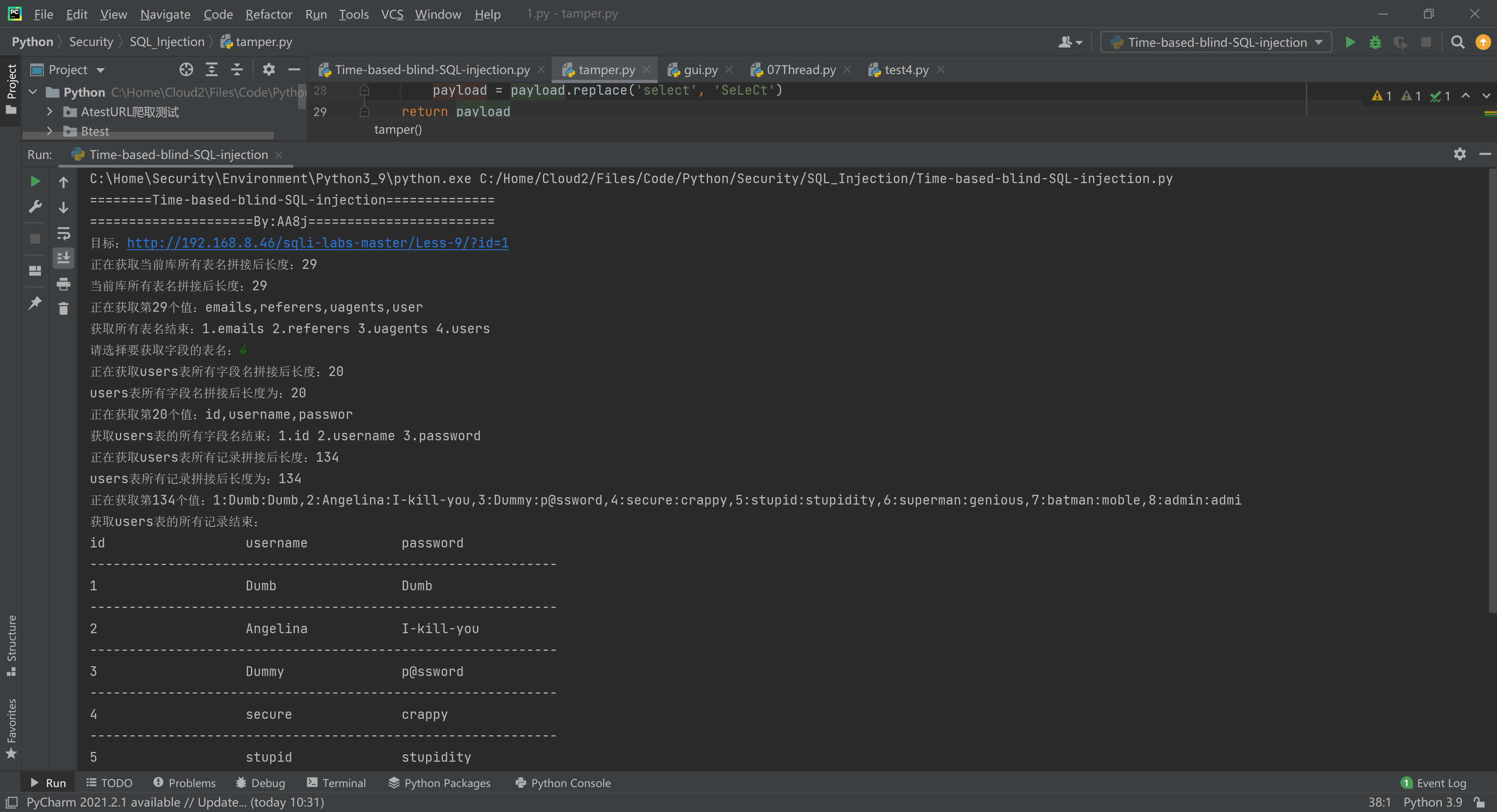Open the sqli-labs Less-9 URL link
This screenshot has height=812, width=1497.
(317, 243)
